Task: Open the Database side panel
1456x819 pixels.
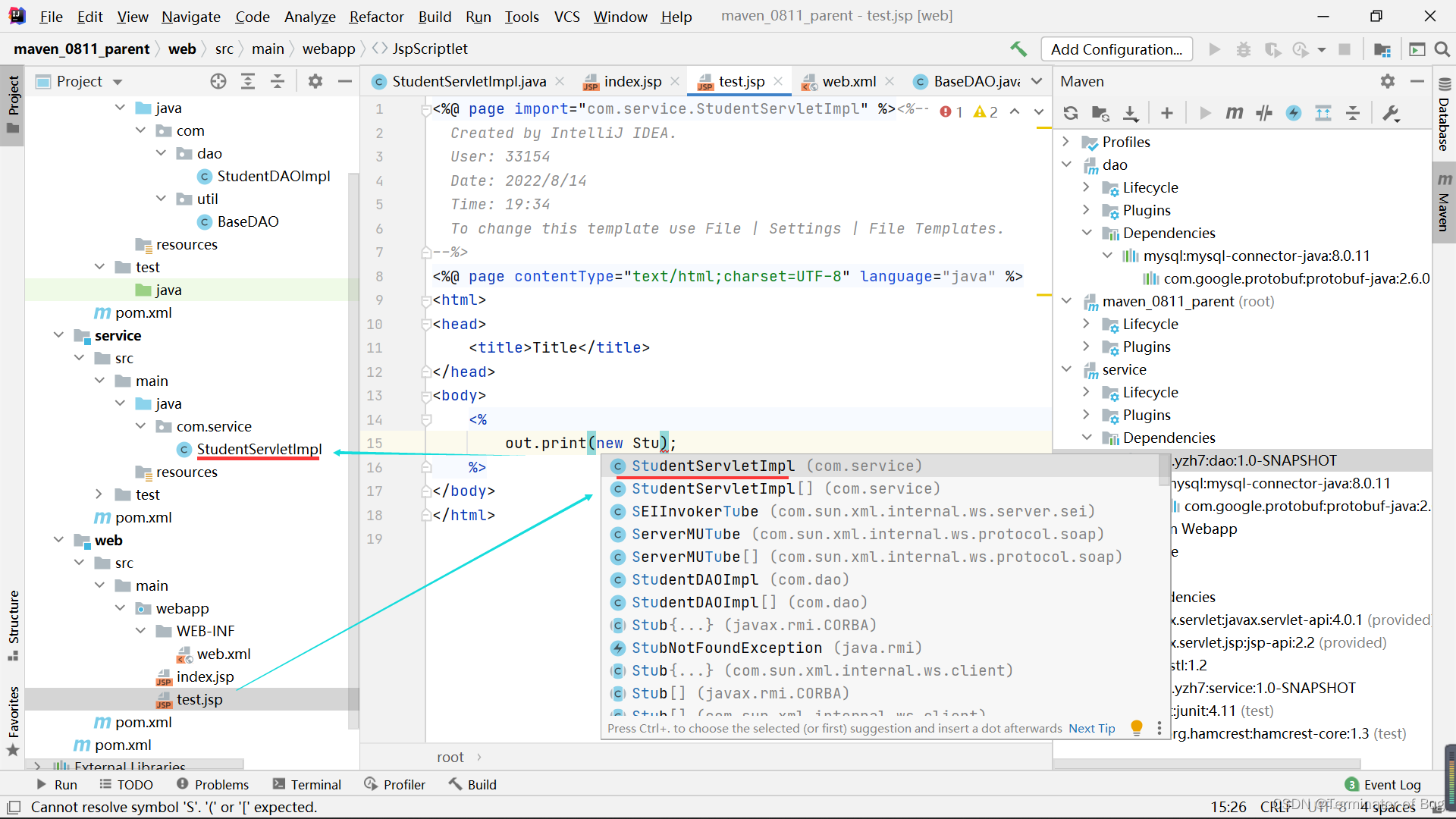Action: click(x=1444, y=114)
